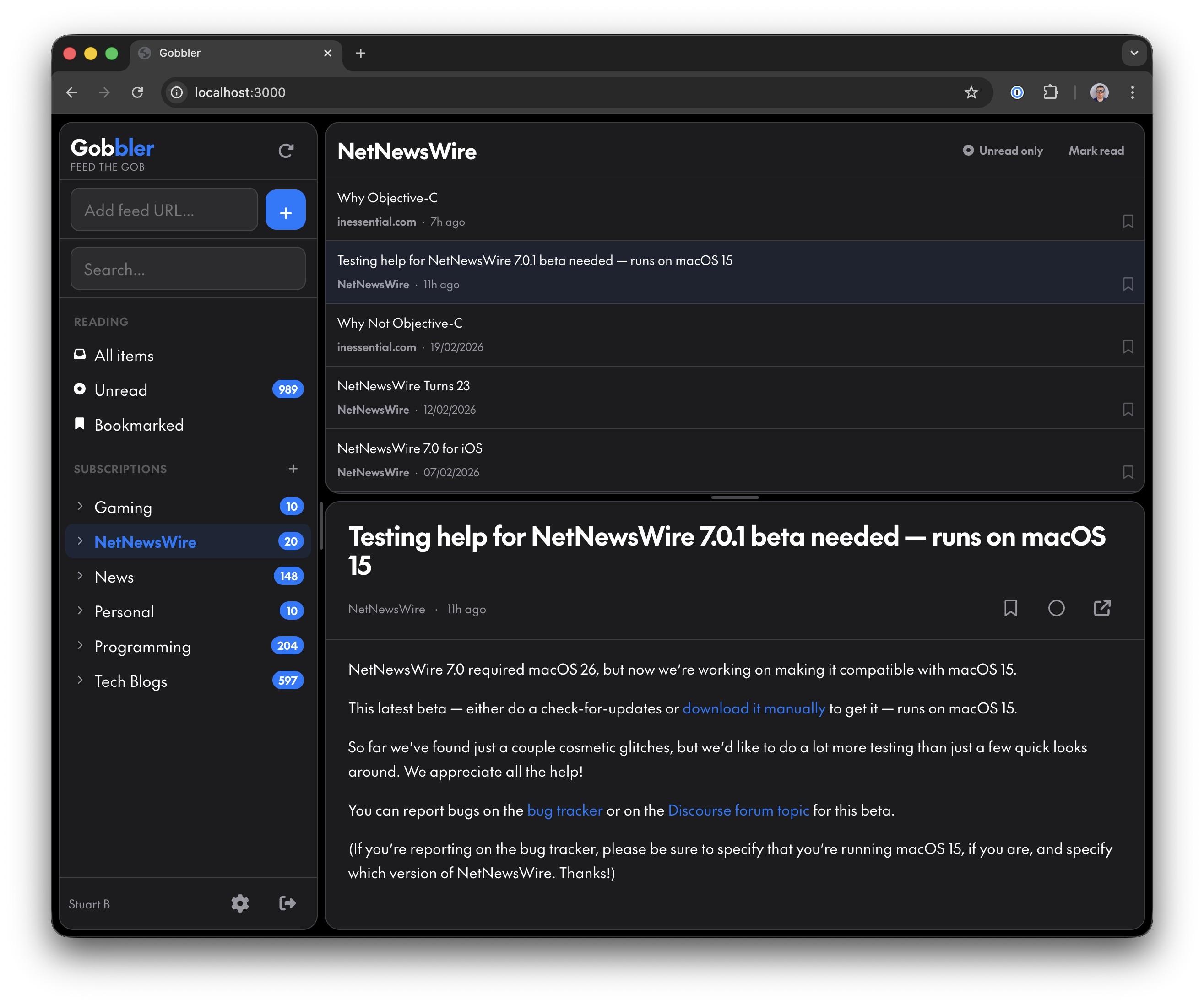Expand the Tech Blogs folder
1204x1005 pixels.
[x=80, y=681]
